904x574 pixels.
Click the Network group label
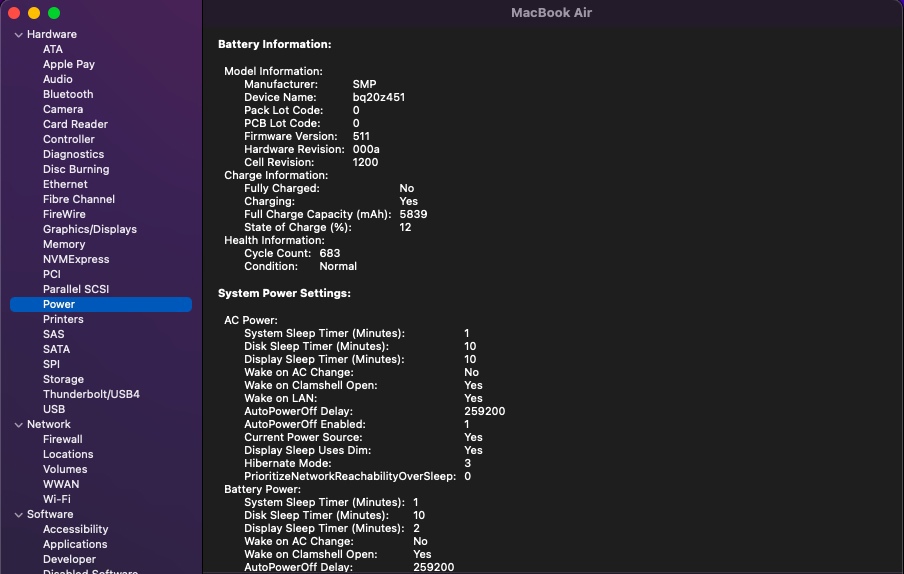[48, 424]
